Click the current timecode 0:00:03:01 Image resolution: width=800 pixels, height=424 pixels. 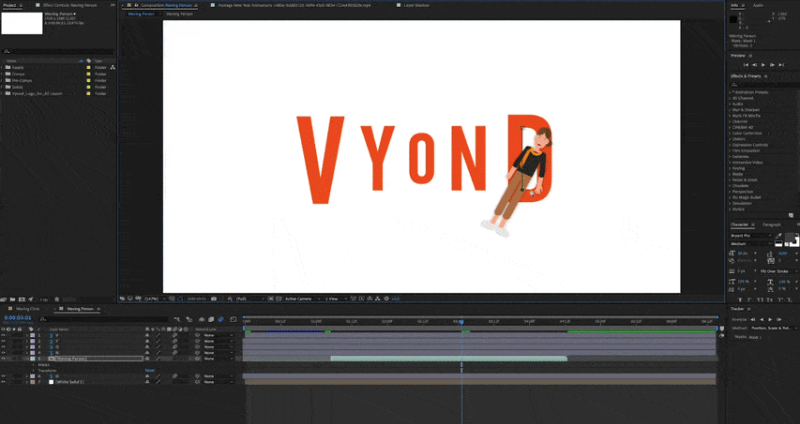(18, 317)
